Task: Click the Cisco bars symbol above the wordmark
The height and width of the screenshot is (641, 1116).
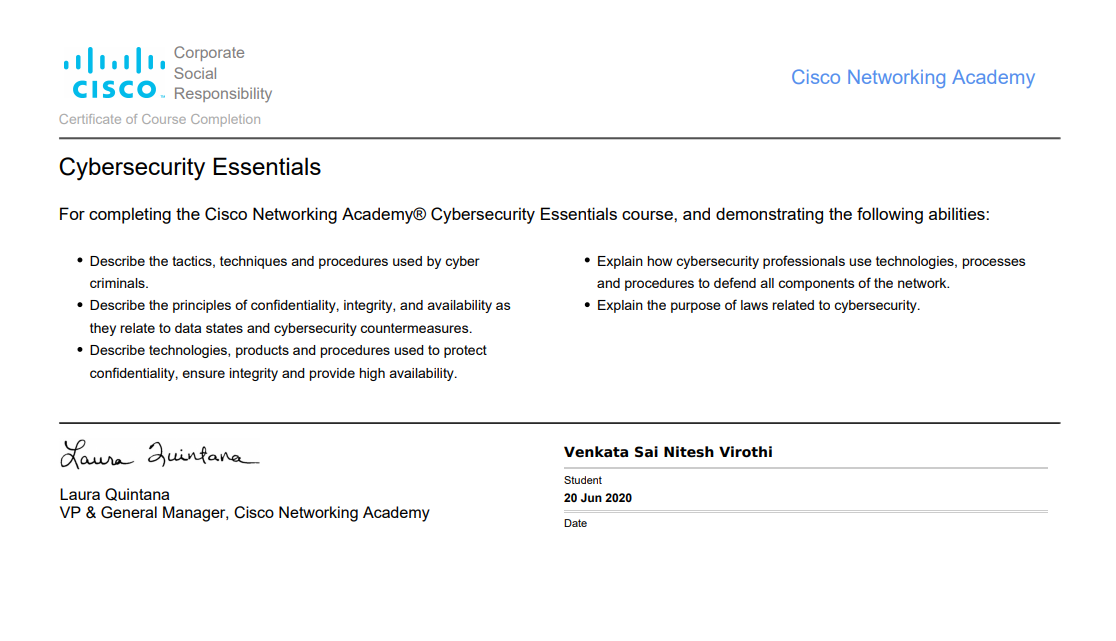Action: 114,60
